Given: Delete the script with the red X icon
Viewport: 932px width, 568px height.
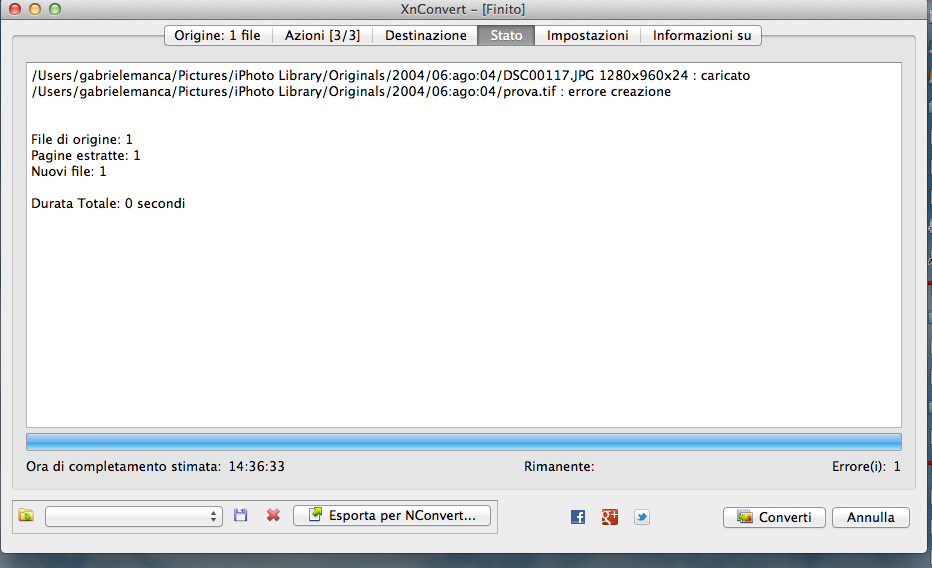Looking at the screenshot, I should pos(273,515).
